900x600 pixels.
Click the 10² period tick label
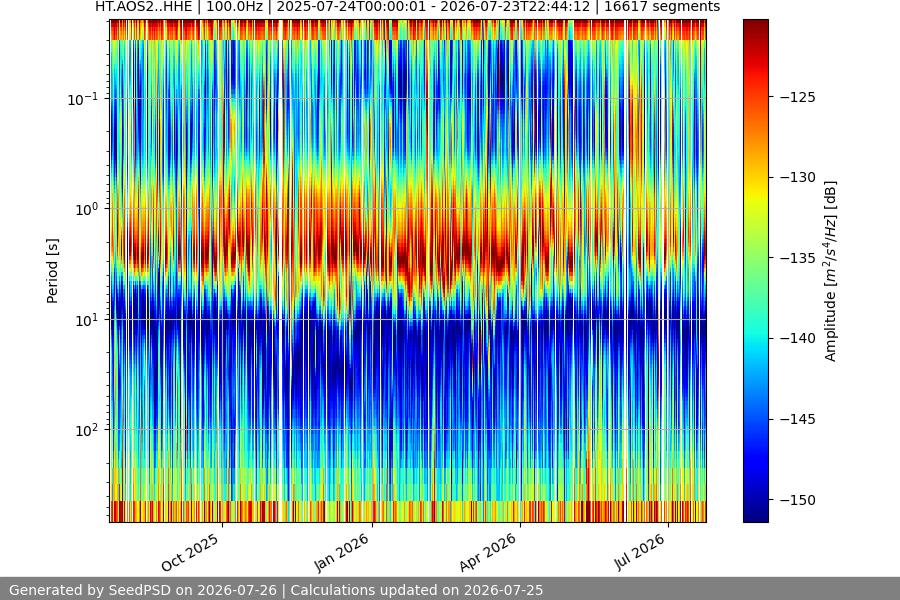point(87,430)
